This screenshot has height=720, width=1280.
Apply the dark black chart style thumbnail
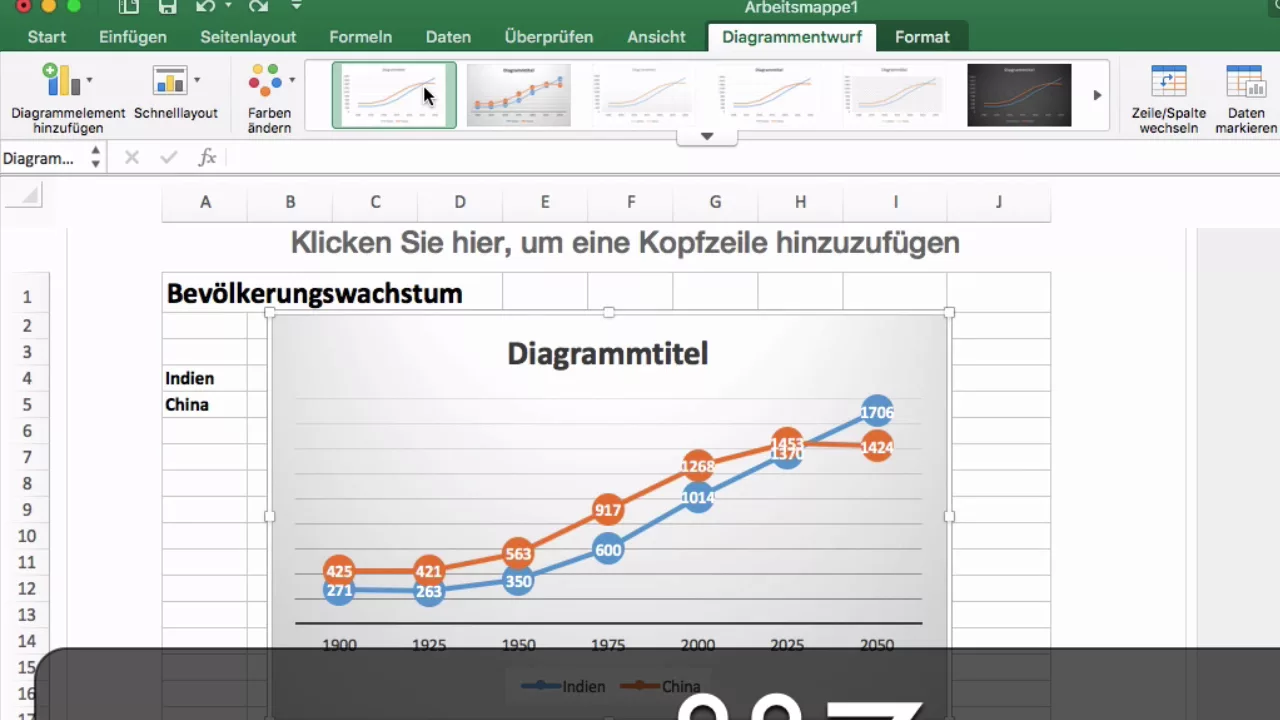[1019, 95]
